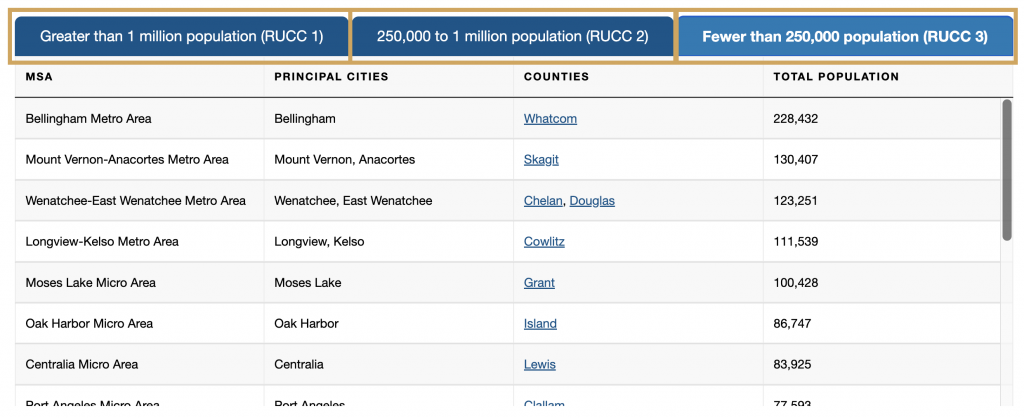Follow the Skagit county link

coord(541,159)
